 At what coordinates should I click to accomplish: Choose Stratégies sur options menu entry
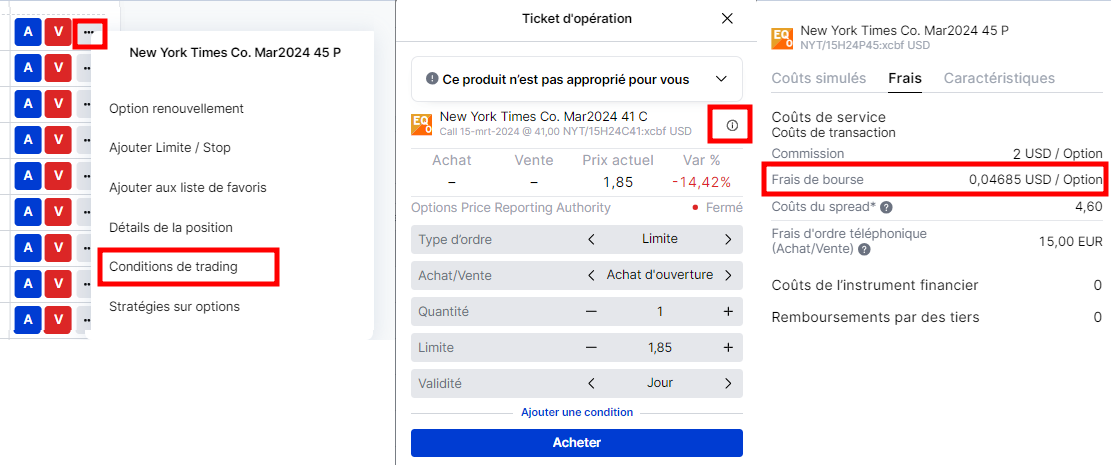coord(174,307)
